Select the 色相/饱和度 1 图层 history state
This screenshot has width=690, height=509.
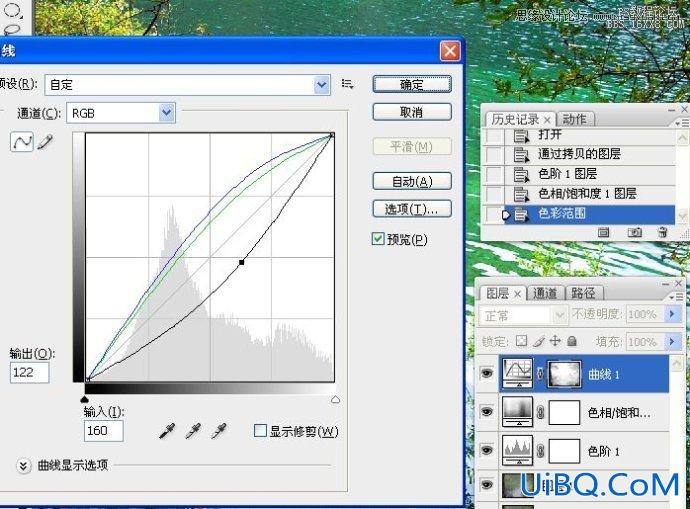pyautogui.click(x=589, y=194)
